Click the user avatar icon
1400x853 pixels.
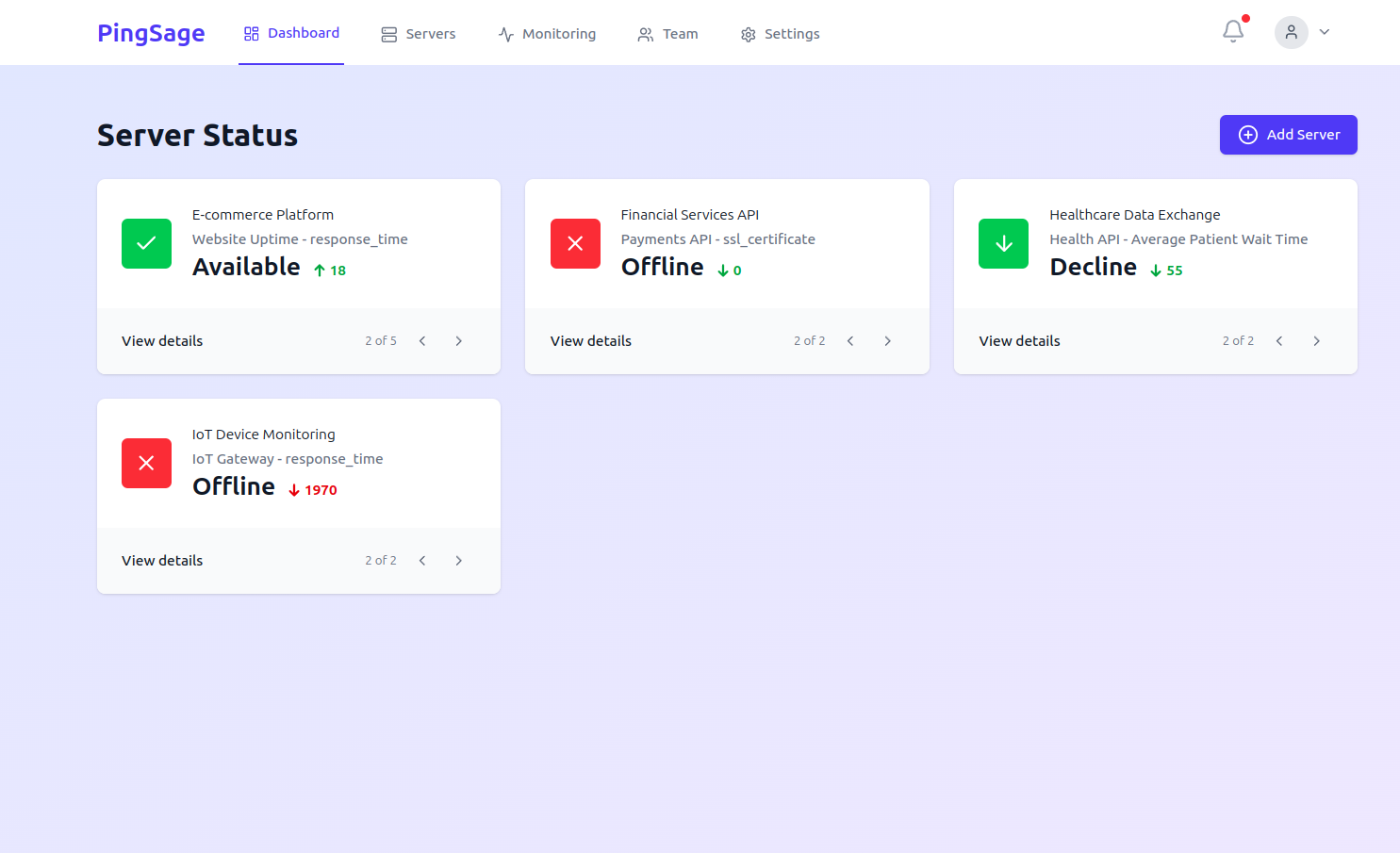coord(1291,32)
